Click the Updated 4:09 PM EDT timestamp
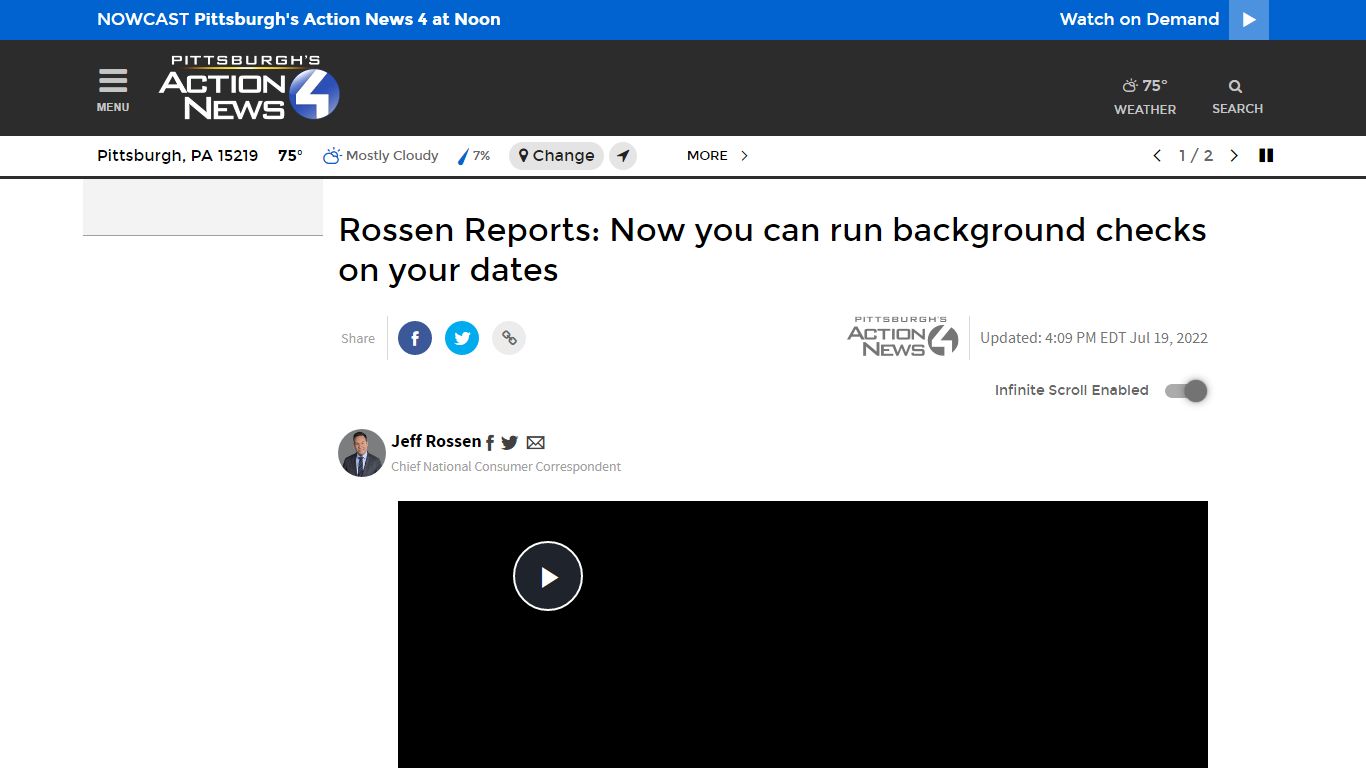 coord(1094,338)
